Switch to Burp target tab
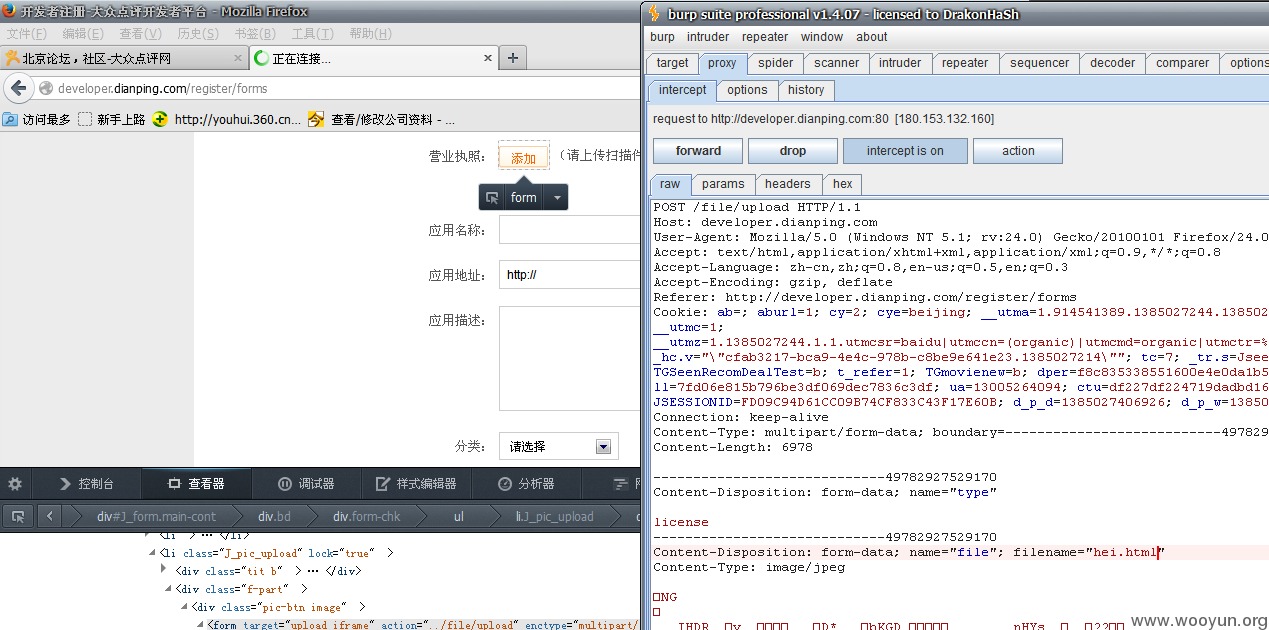 pyautogui.click(x=672, y=63)
